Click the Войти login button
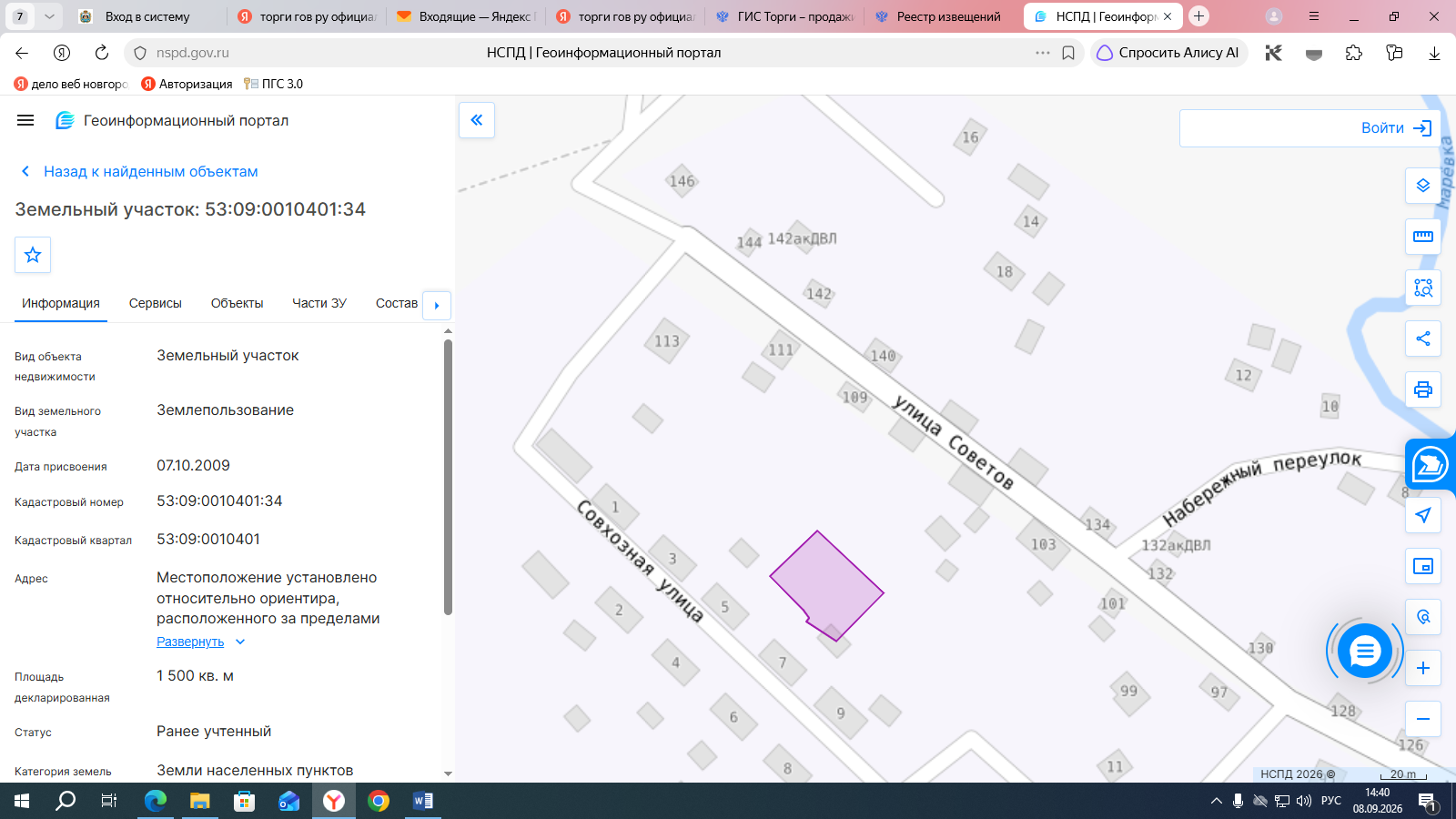This screenshot has height=819, width=1456. pos(1396,128)
